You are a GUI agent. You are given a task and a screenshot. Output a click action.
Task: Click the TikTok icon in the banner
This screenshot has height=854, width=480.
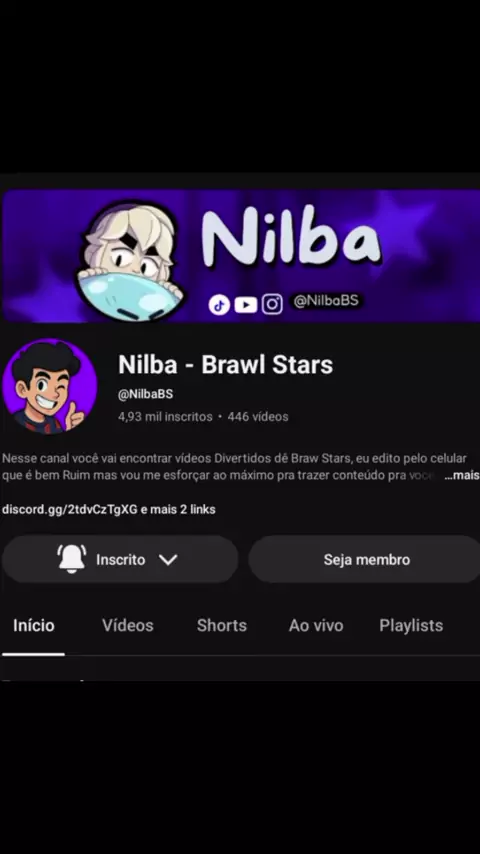tap(219, 305)
